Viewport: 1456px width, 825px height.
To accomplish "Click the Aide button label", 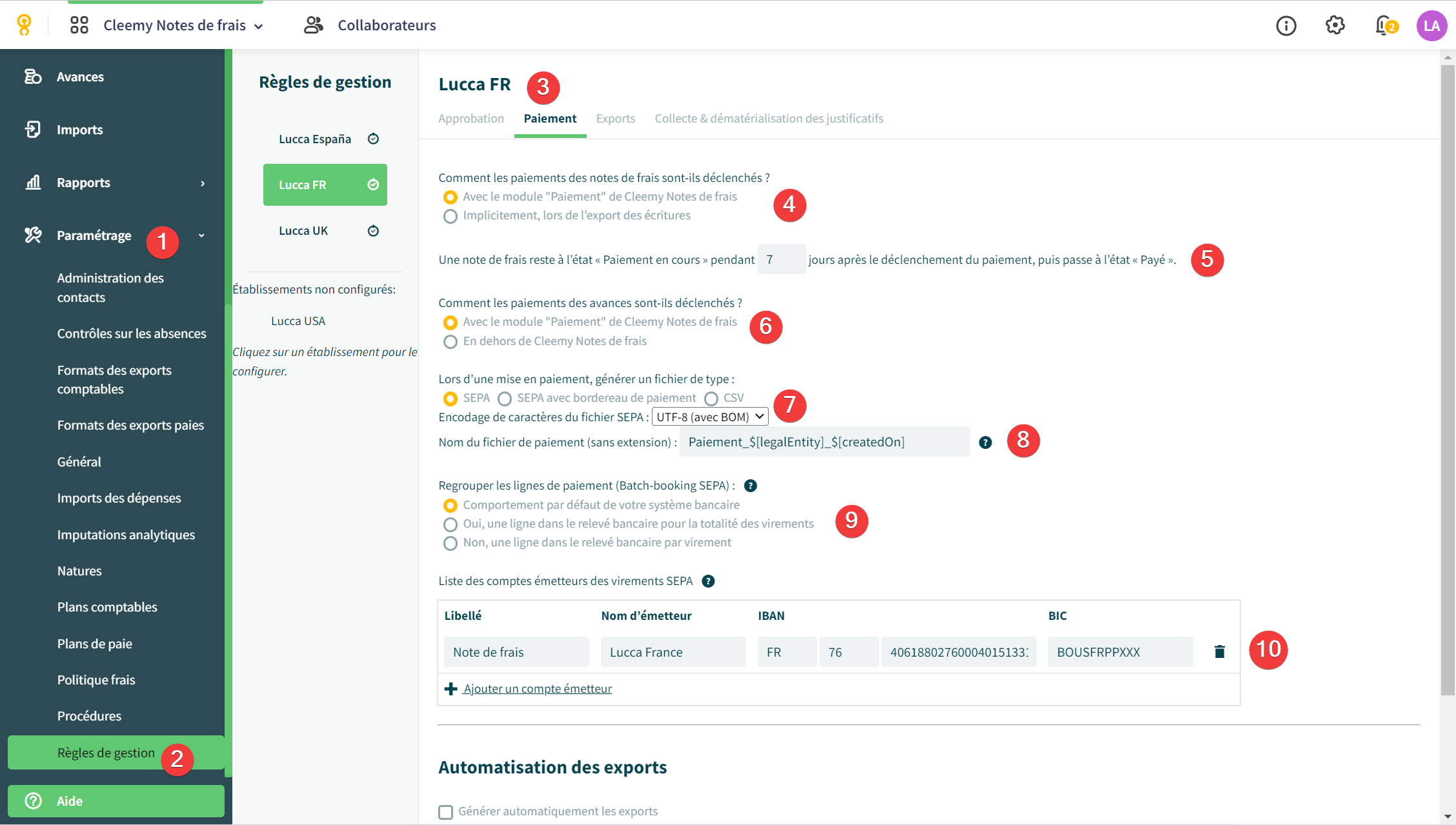I will pyautogui.click(x=70, y=801).
